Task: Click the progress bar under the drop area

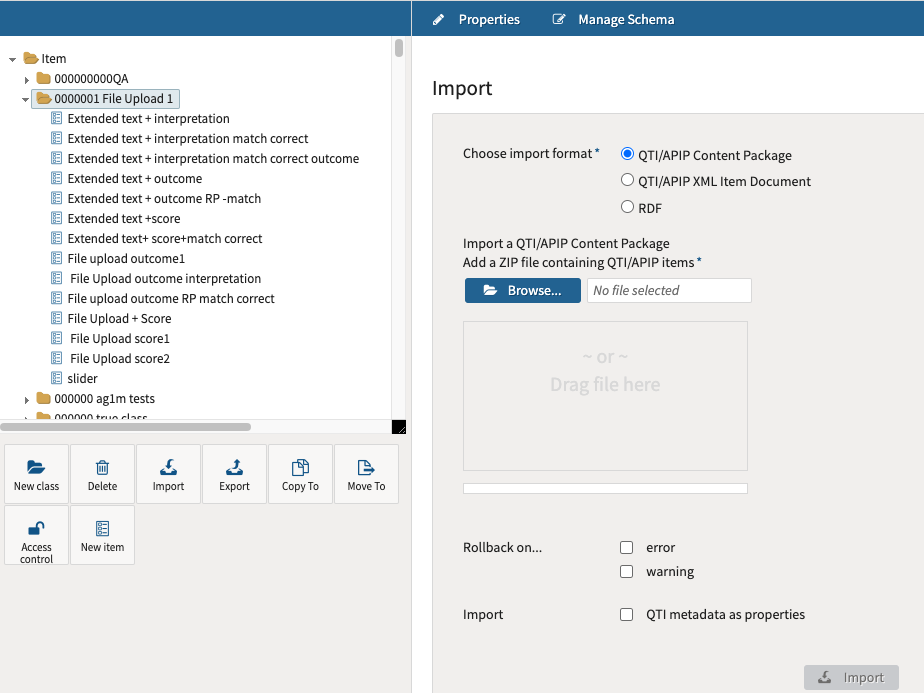Action: tap(604, 488)
